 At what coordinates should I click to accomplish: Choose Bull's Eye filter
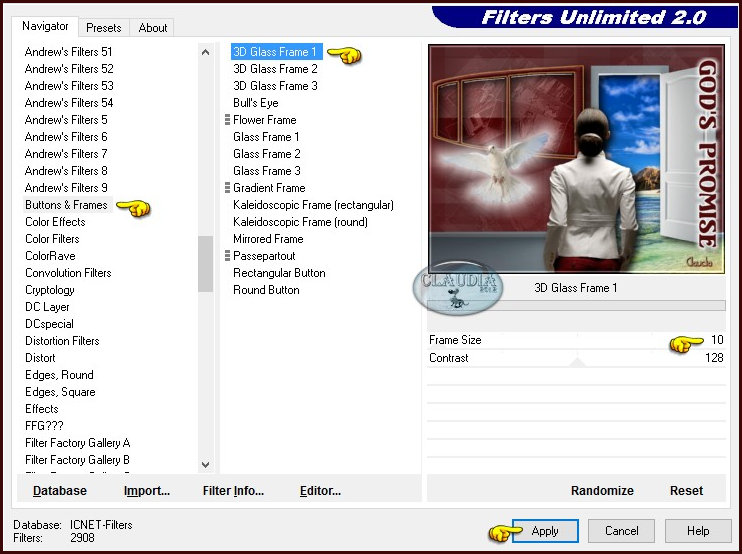[256, 103]
